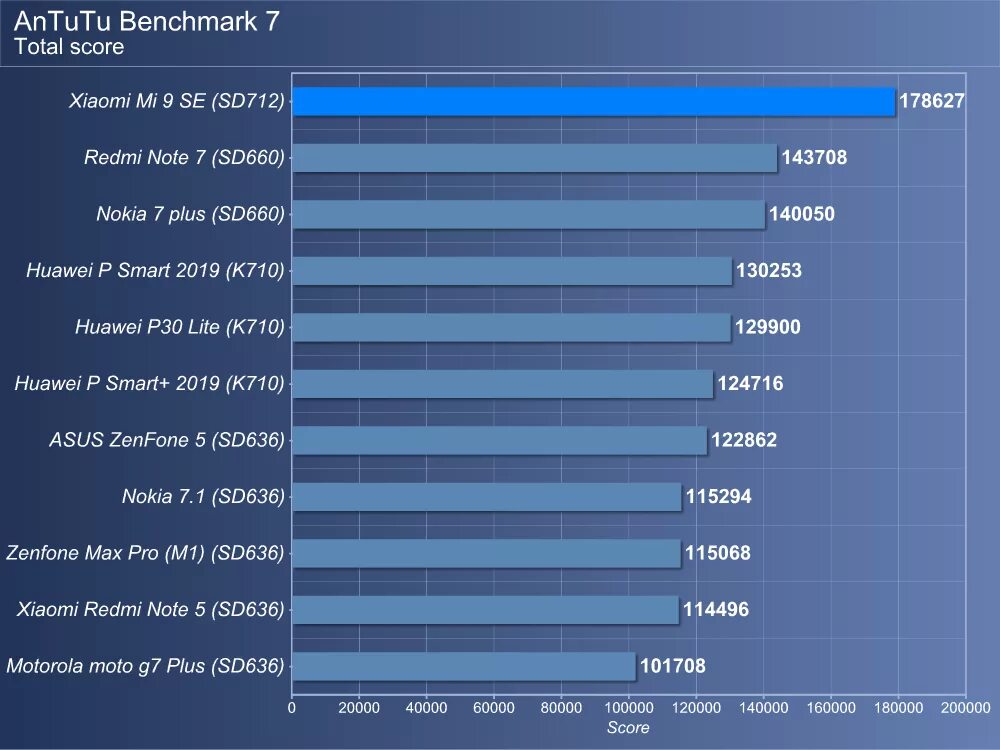
Task: Click the 129900 score value
Action: [x=768, y=327]
